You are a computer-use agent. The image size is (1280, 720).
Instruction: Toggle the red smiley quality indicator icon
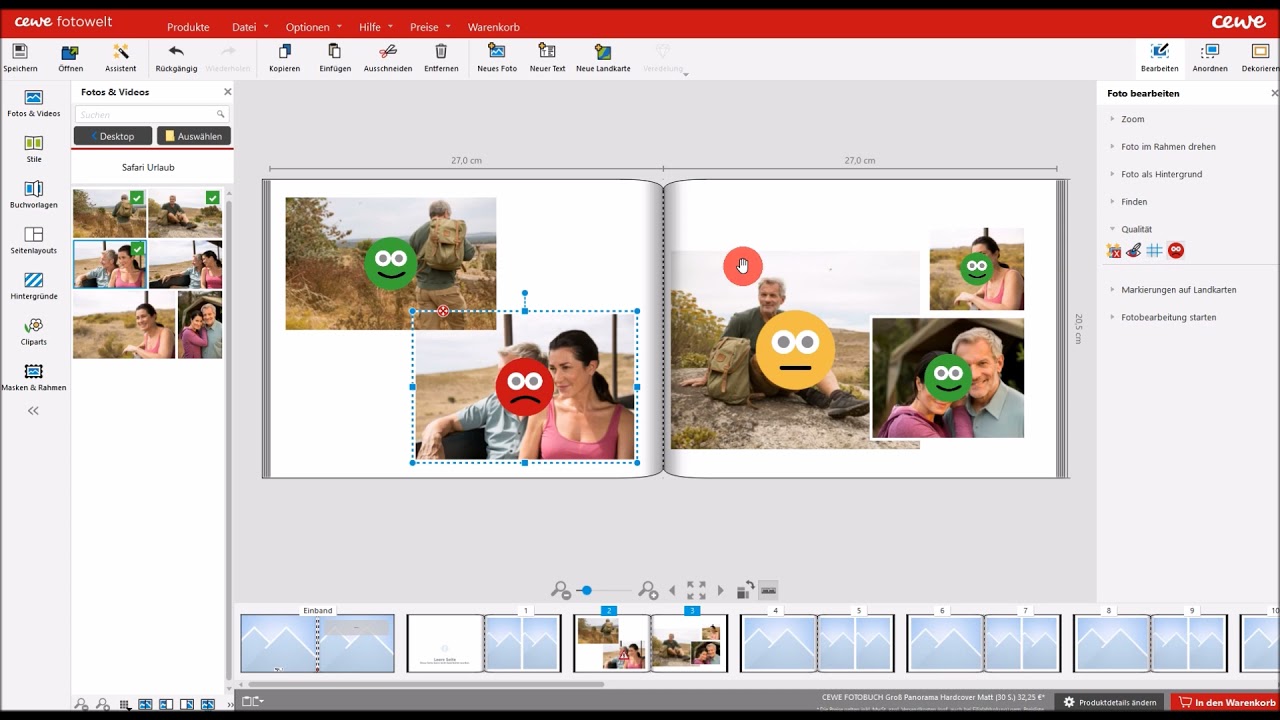coord(1176,251)
